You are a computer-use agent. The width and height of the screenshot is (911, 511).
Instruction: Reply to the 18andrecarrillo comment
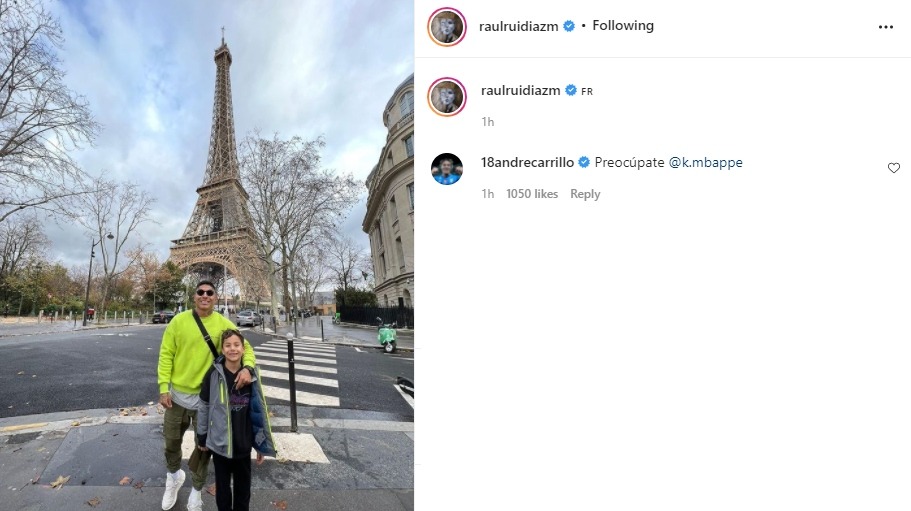pyautogui.click(x=585, y=194)
